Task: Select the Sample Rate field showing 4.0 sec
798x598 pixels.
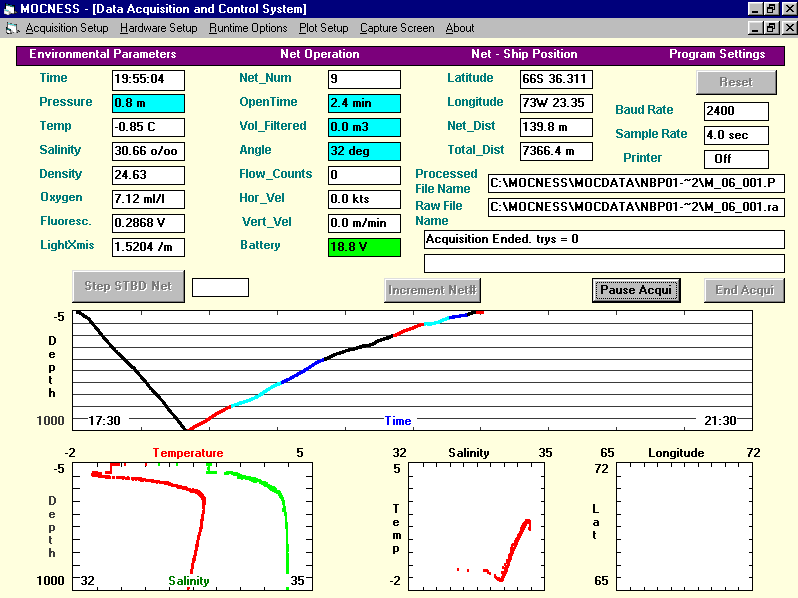Action: pos(736,135)
